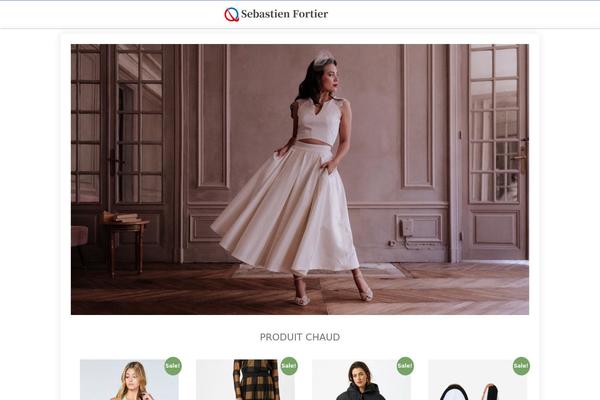Open the black handbag product thumbnail
Screen dimensions: 600x400
478,379
